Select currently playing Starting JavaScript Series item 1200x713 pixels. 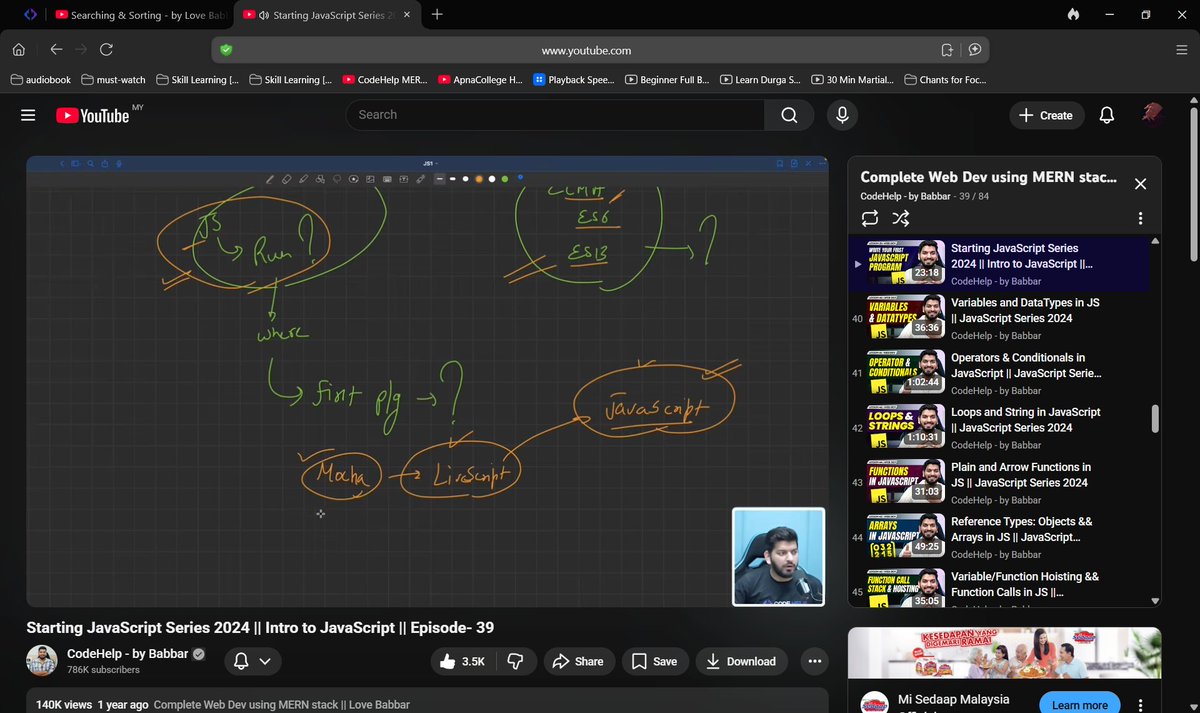1000,264
